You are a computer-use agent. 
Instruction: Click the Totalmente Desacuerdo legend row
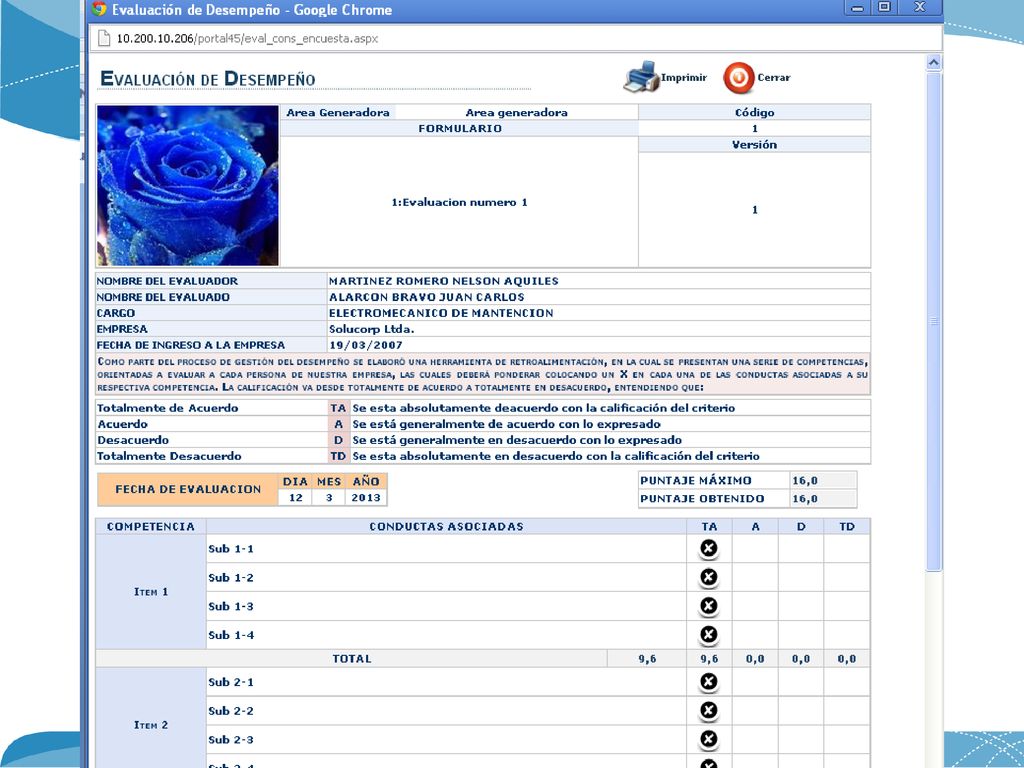483,456
